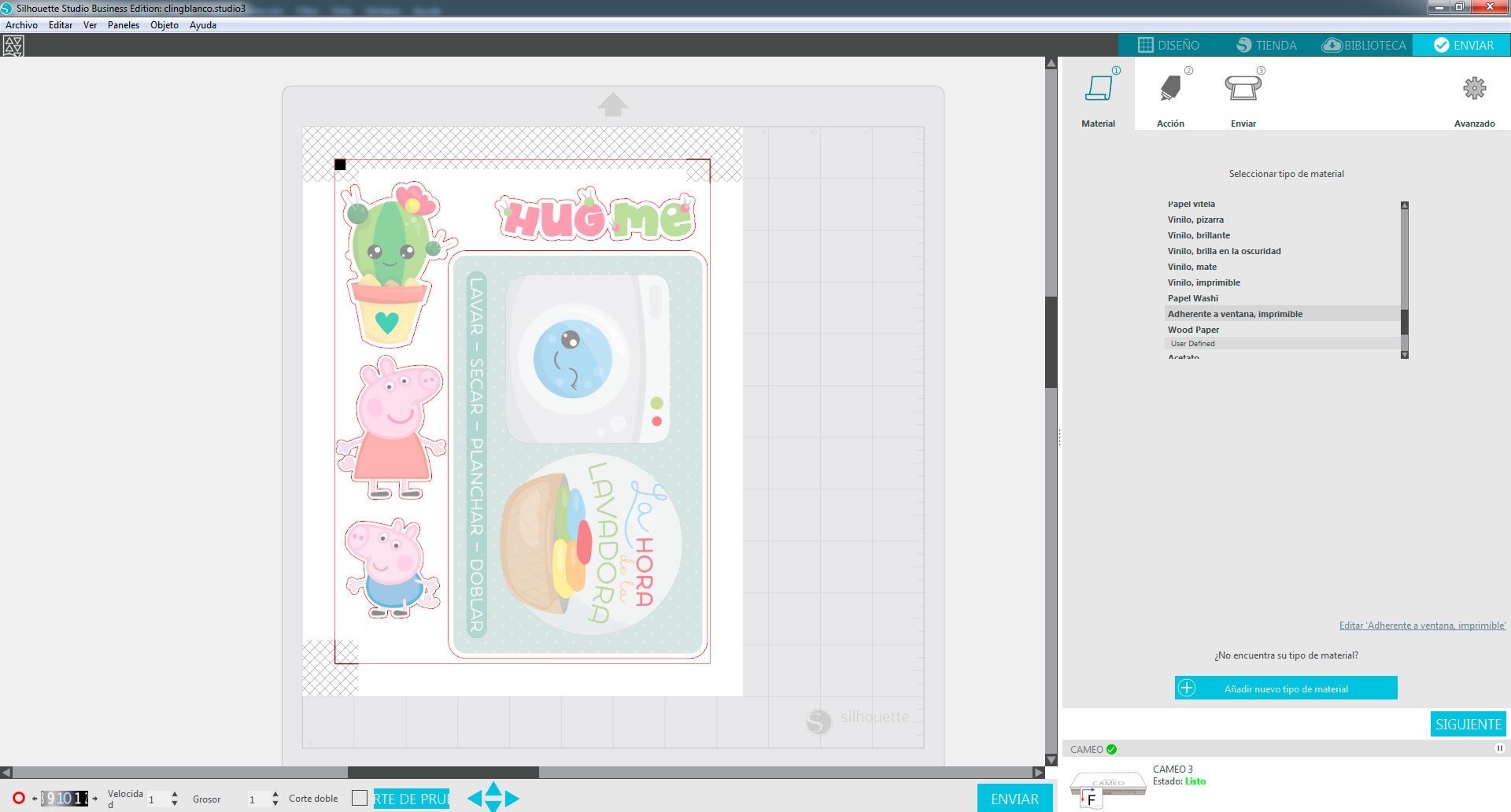Screen dimensions: 1511x812
Task: Click the test cut button
Action: coord(412,799)
